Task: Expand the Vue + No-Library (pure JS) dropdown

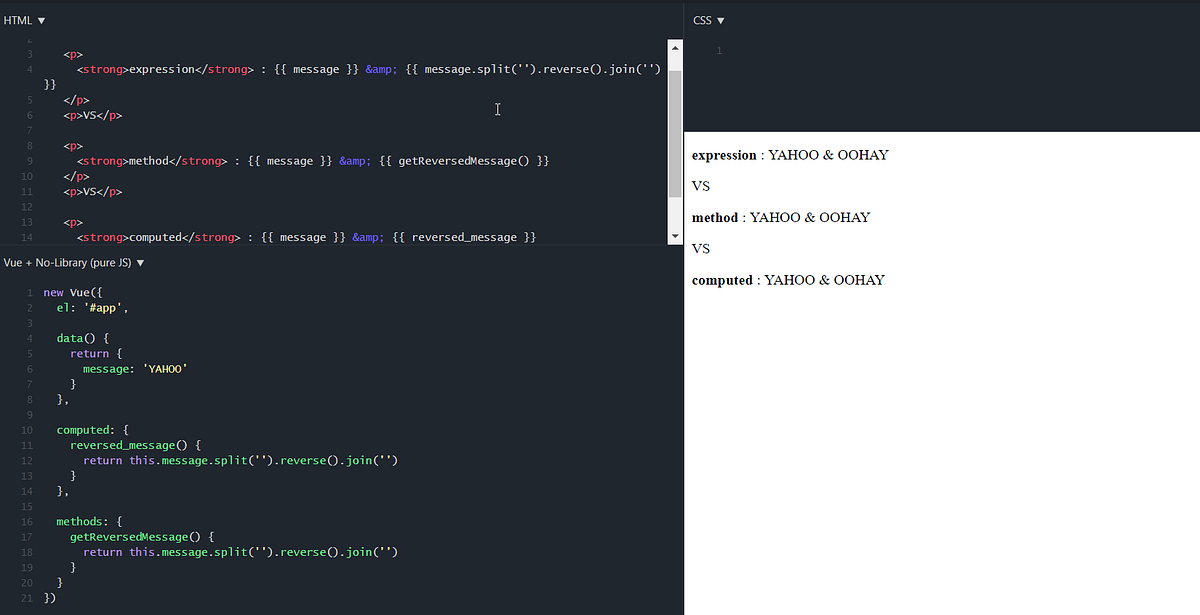Action: (x=138, y=262)
